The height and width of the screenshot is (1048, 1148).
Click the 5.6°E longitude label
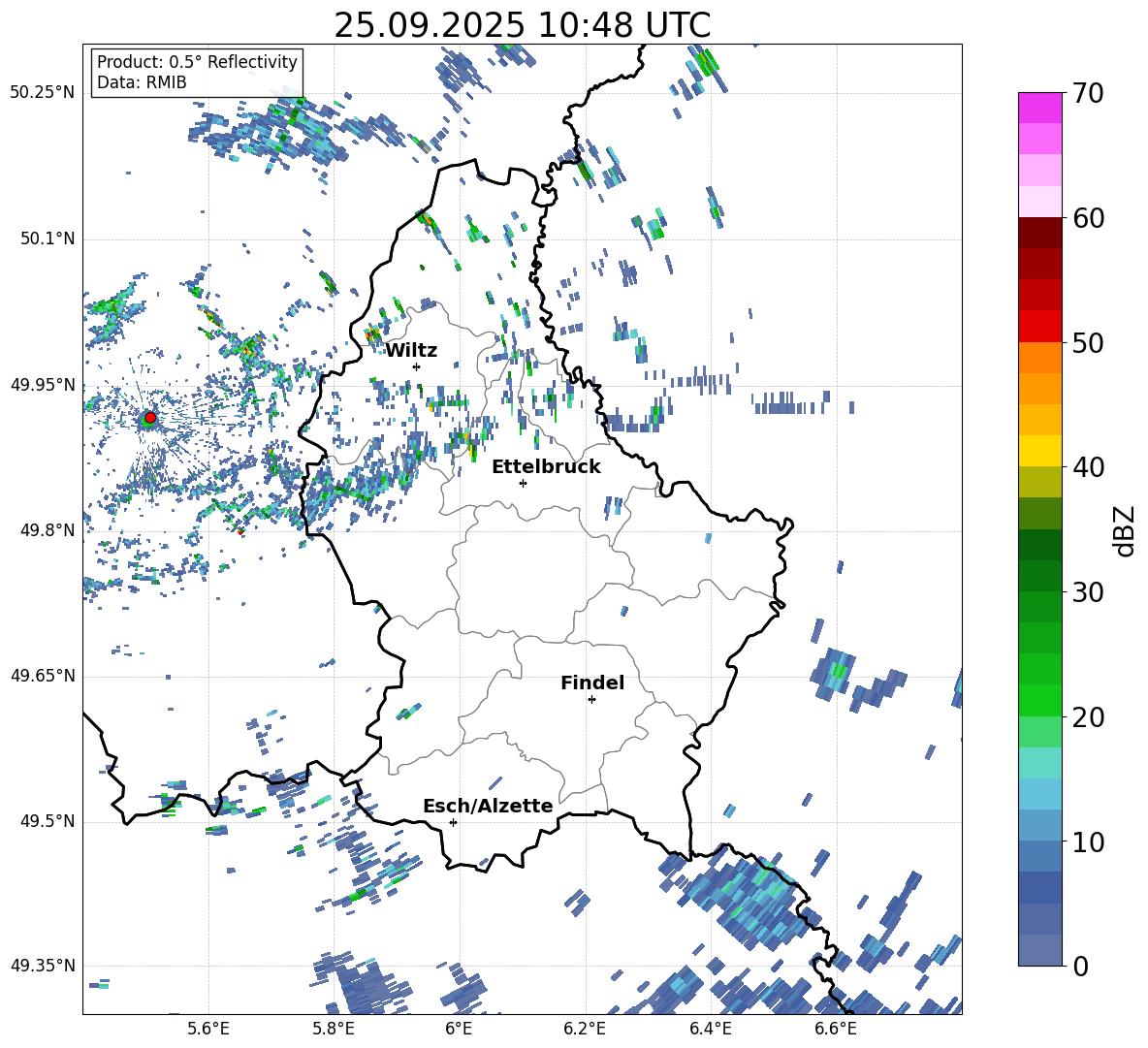pos(208,1030)
